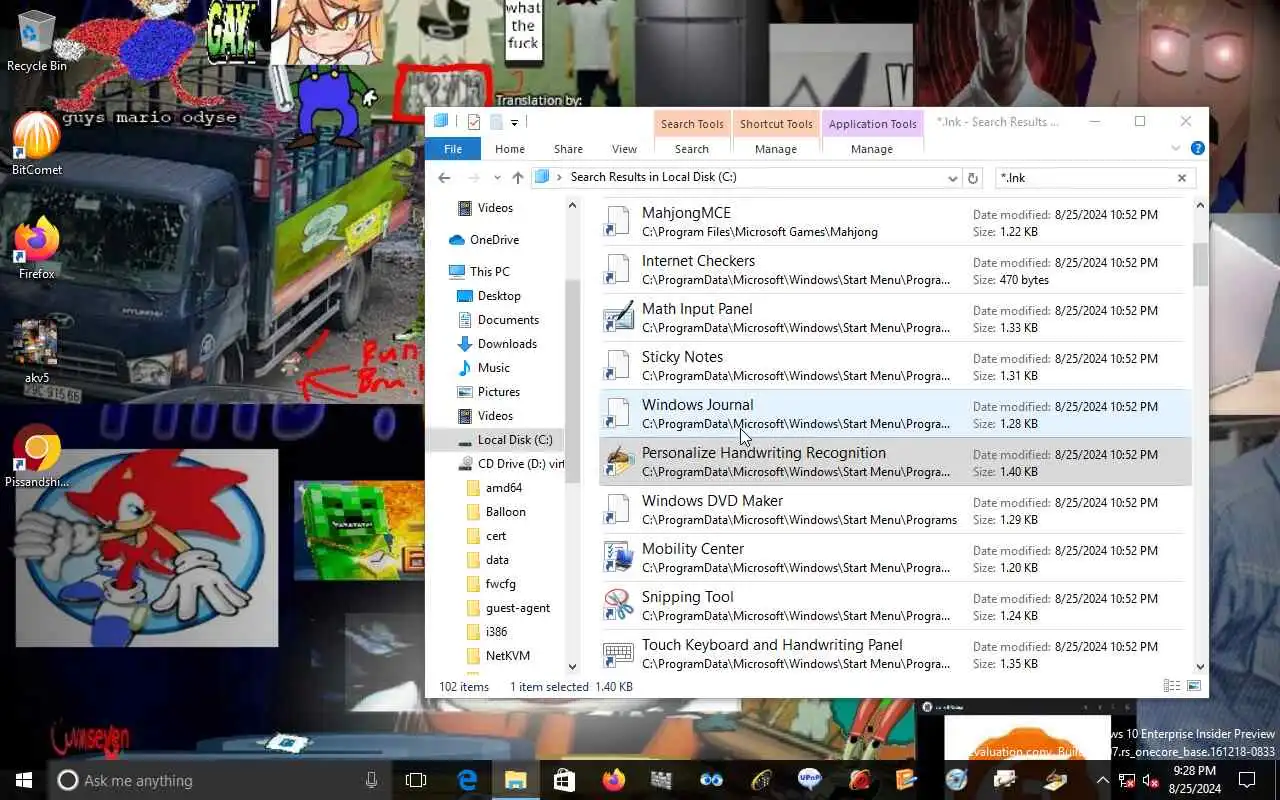Click the taskbar clock showing 9:28 PM

click(x=1193, y=780)
